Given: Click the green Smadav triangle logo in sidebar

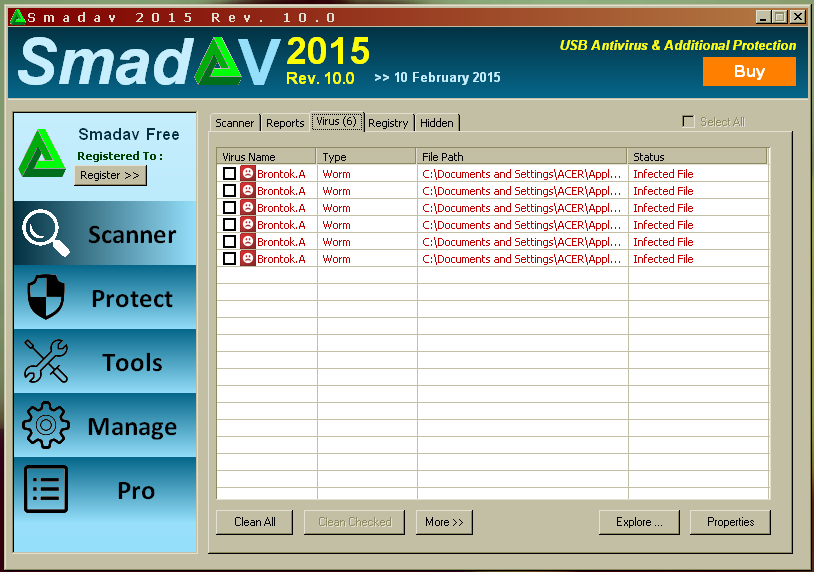Looking at the screenshot, I should [x=42, y=153].
